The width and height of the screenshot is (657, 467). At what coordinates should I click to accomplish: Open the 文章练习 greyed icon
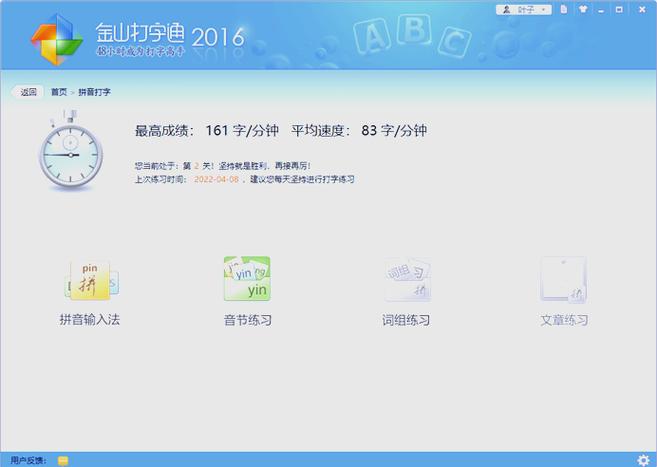[564, 279]
